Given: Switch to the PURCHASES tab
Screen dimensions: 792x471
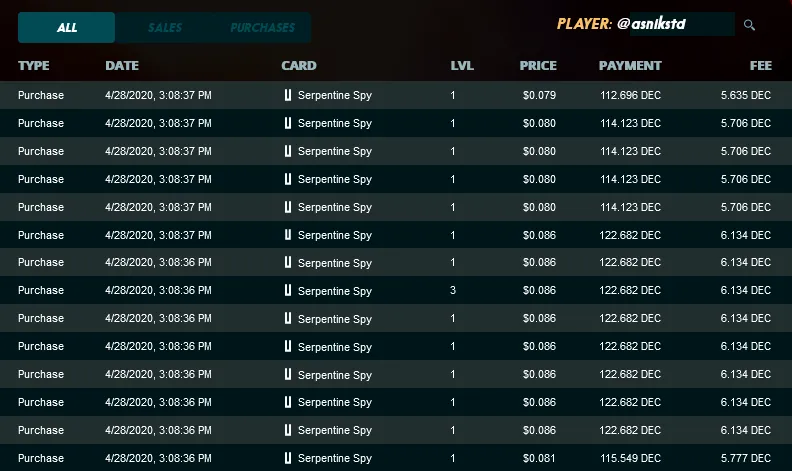Looking at the screenshot, I should tap(263, 27).
